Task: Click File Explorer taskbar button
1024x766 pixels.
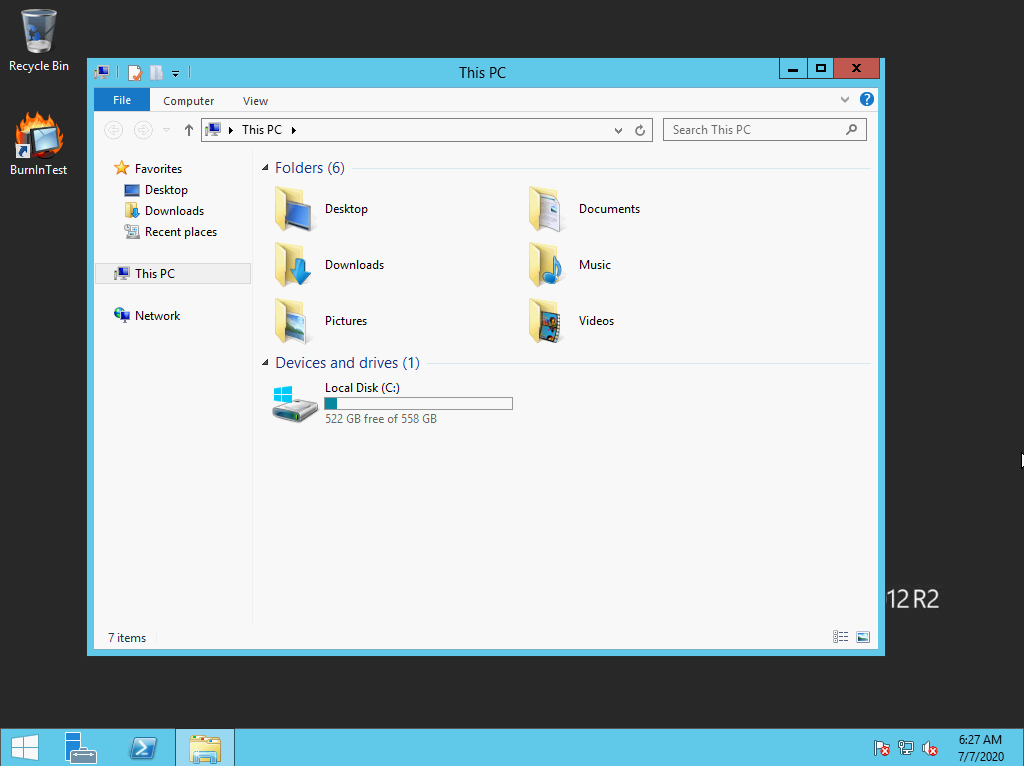Action: point(205,748)
